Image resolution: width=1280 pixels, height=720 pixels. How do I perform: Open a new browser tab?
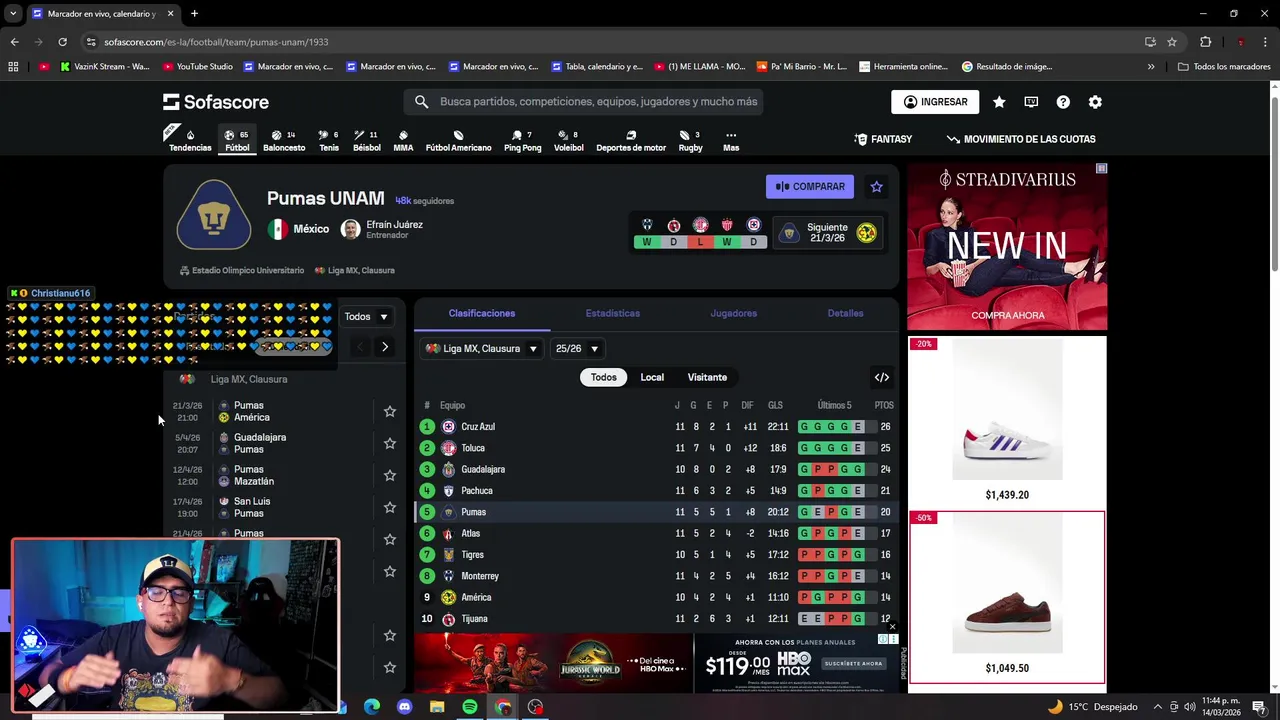pos(194,13)
